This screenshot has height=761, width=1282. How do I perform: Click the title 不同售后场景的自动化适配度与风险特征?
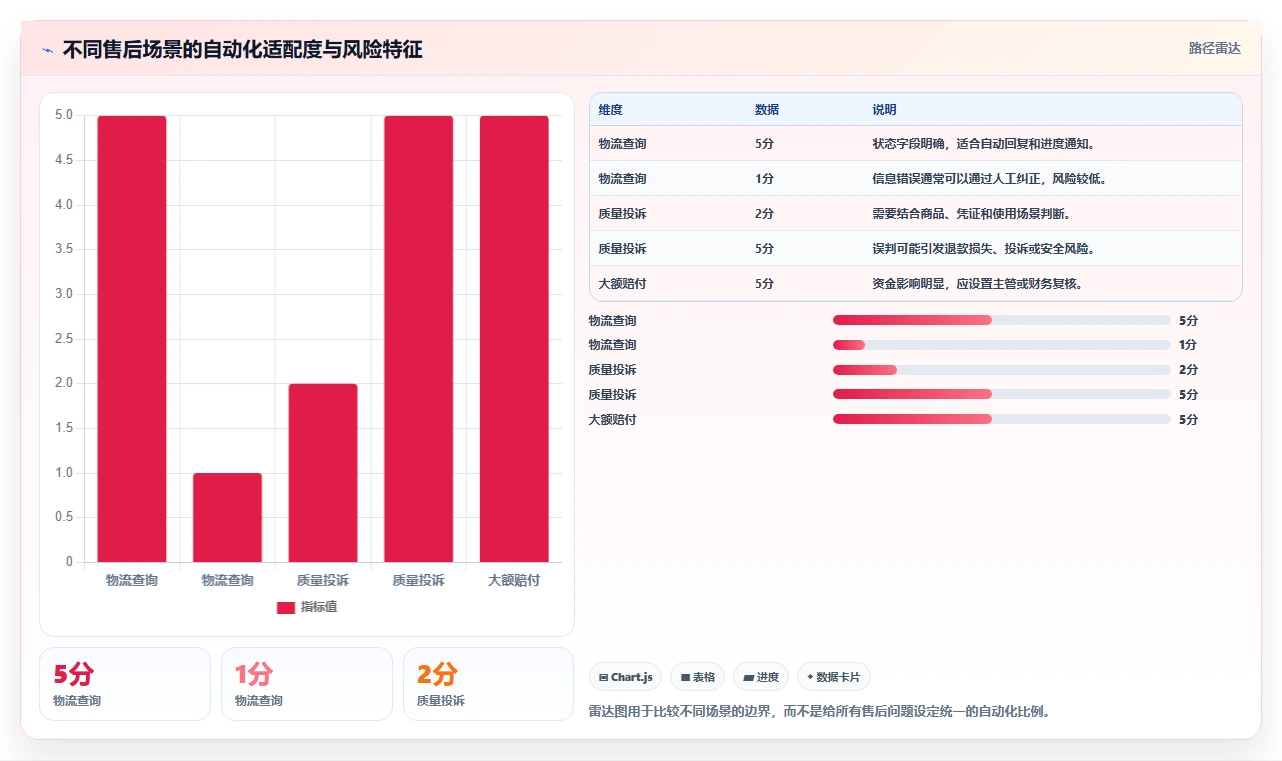243,50
